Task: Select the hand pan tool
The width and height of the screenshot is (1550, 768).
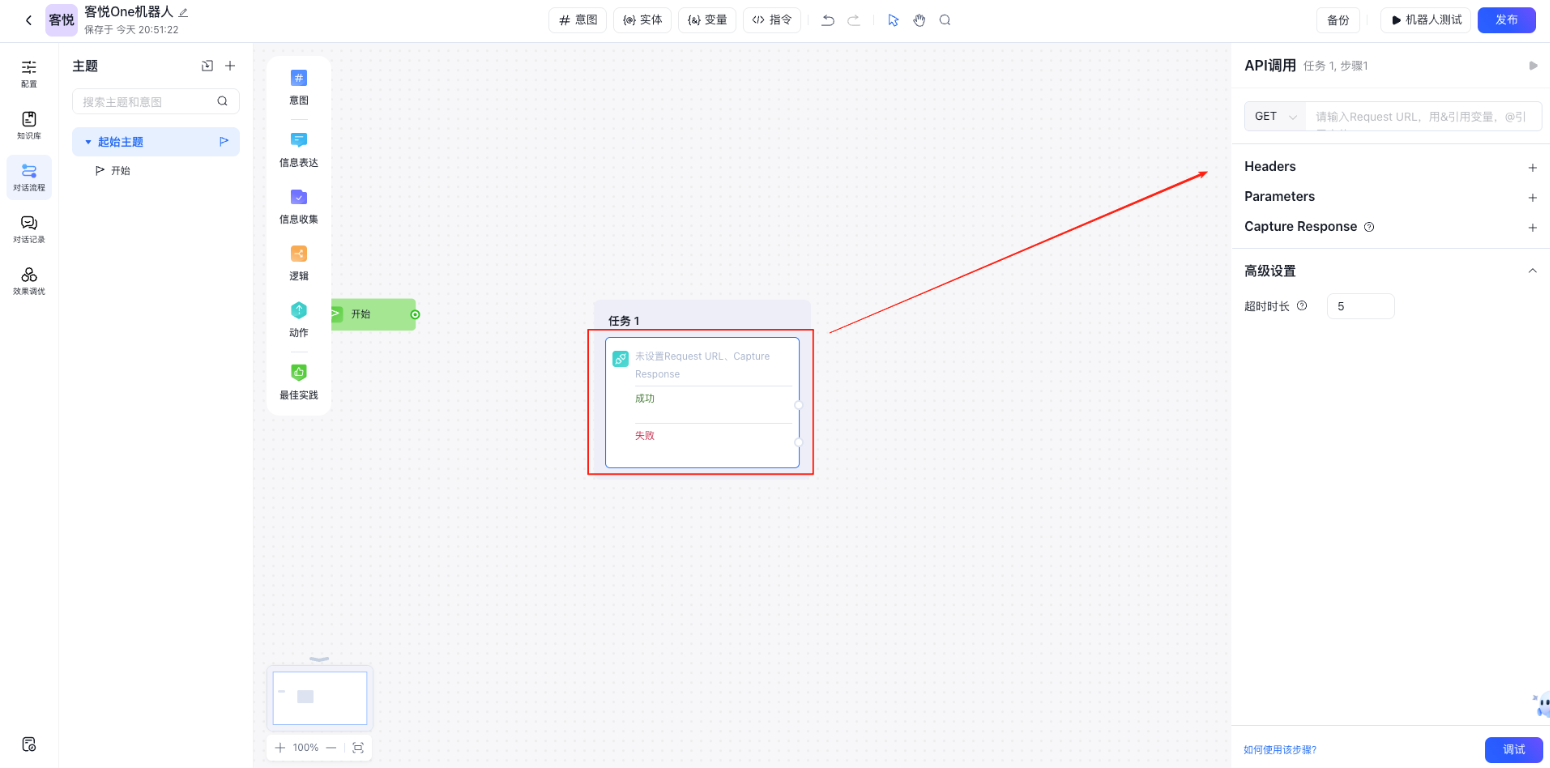Action: (919, 20)
